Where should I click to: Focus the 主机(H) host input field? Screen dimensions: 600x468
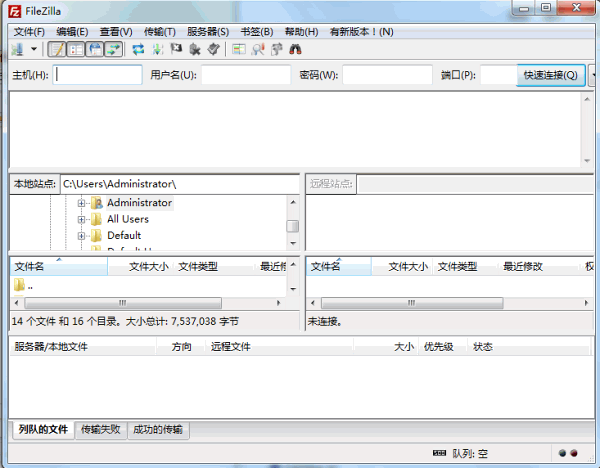coord(97,75)
